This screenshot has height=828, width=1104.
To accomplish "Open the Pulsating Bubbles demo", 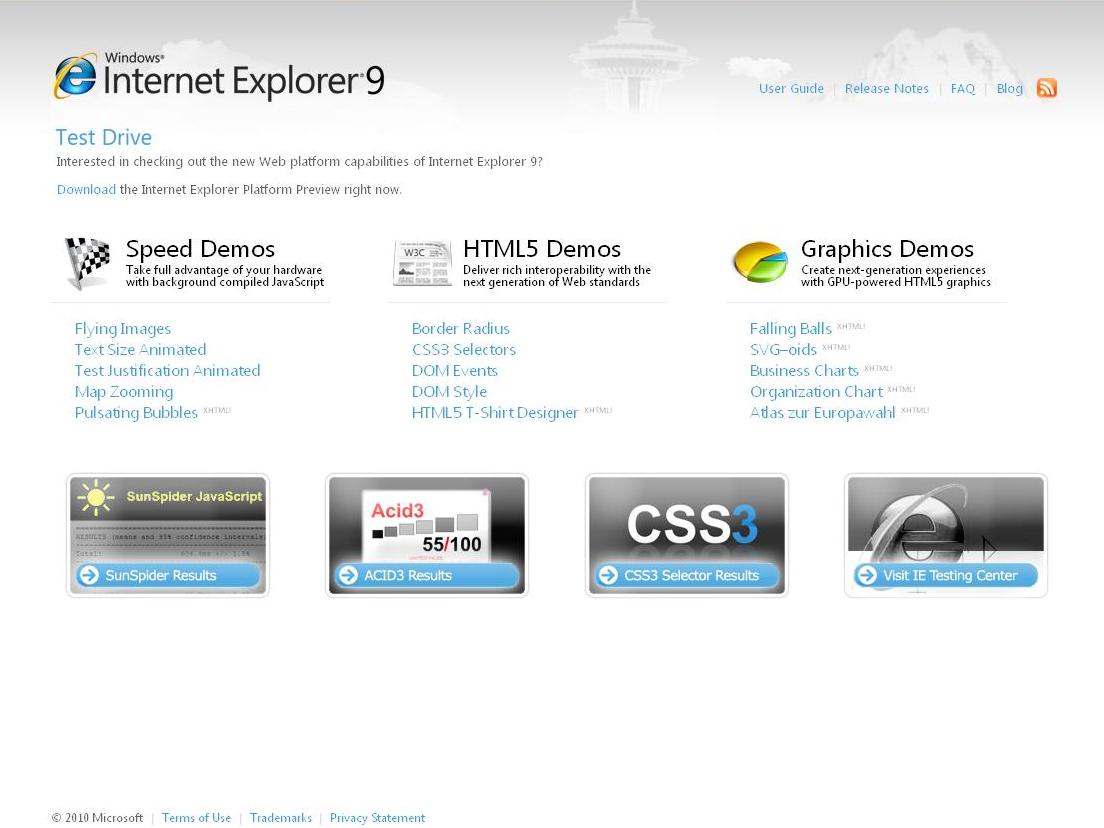I will click(x=136, y=413).
